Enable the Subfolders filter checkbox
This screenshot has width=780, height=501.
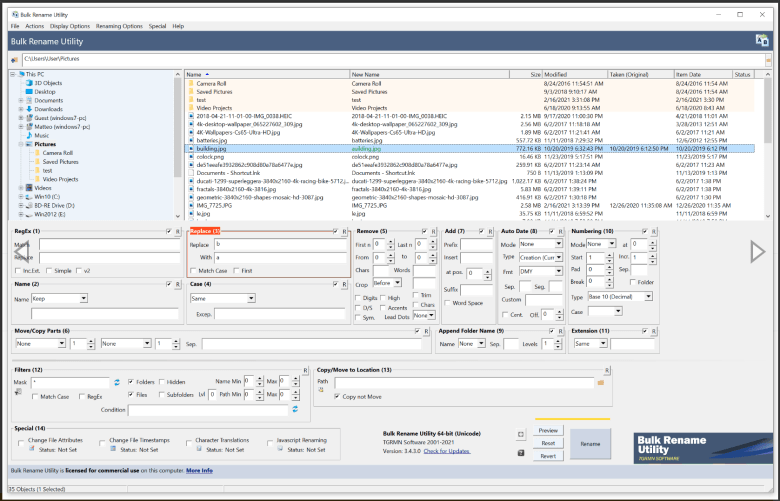point(162,395)
